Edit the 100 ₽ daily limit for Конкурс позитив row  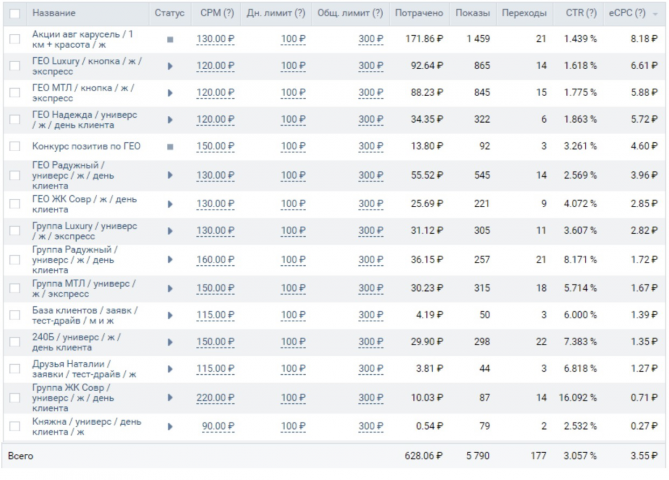(x=293, y=146)
